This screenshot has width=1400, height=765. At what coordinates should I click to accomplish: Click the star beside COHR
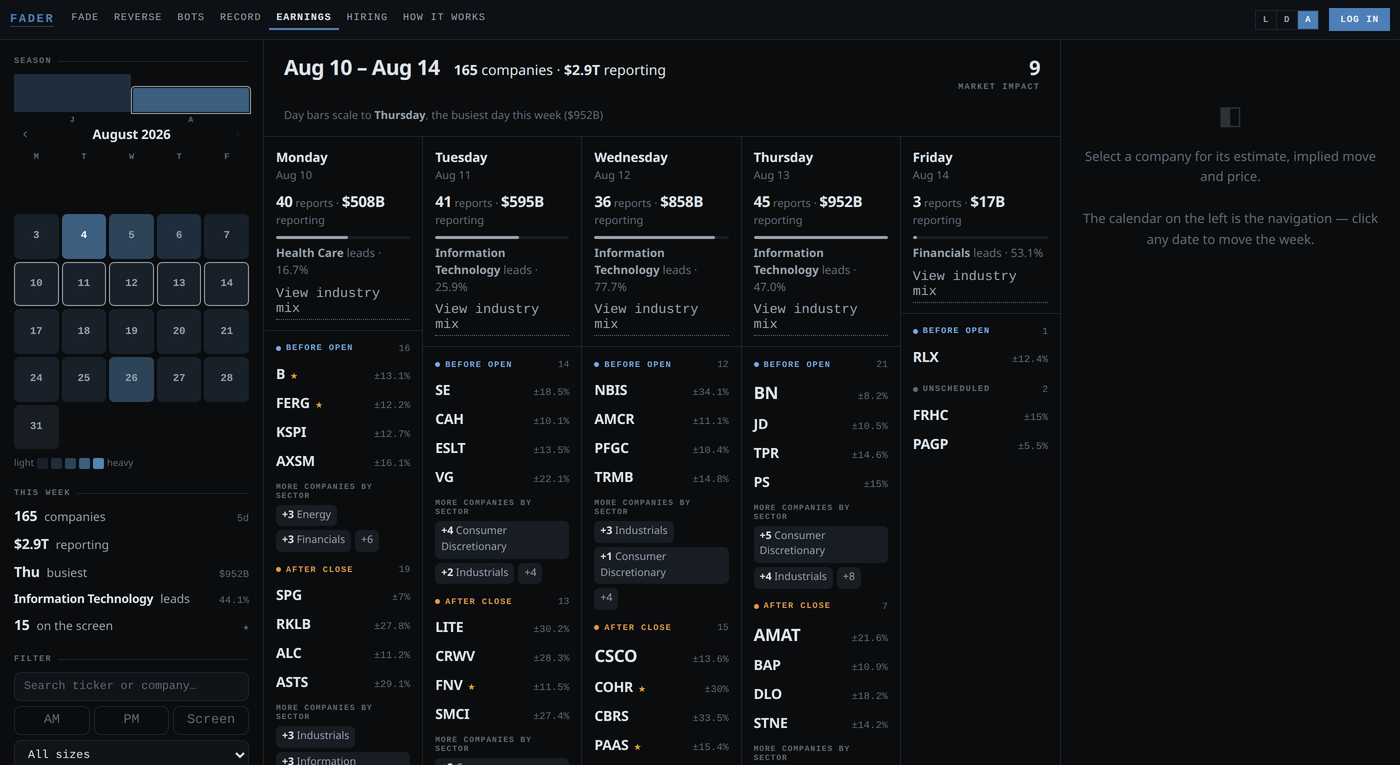coord(642,689)
